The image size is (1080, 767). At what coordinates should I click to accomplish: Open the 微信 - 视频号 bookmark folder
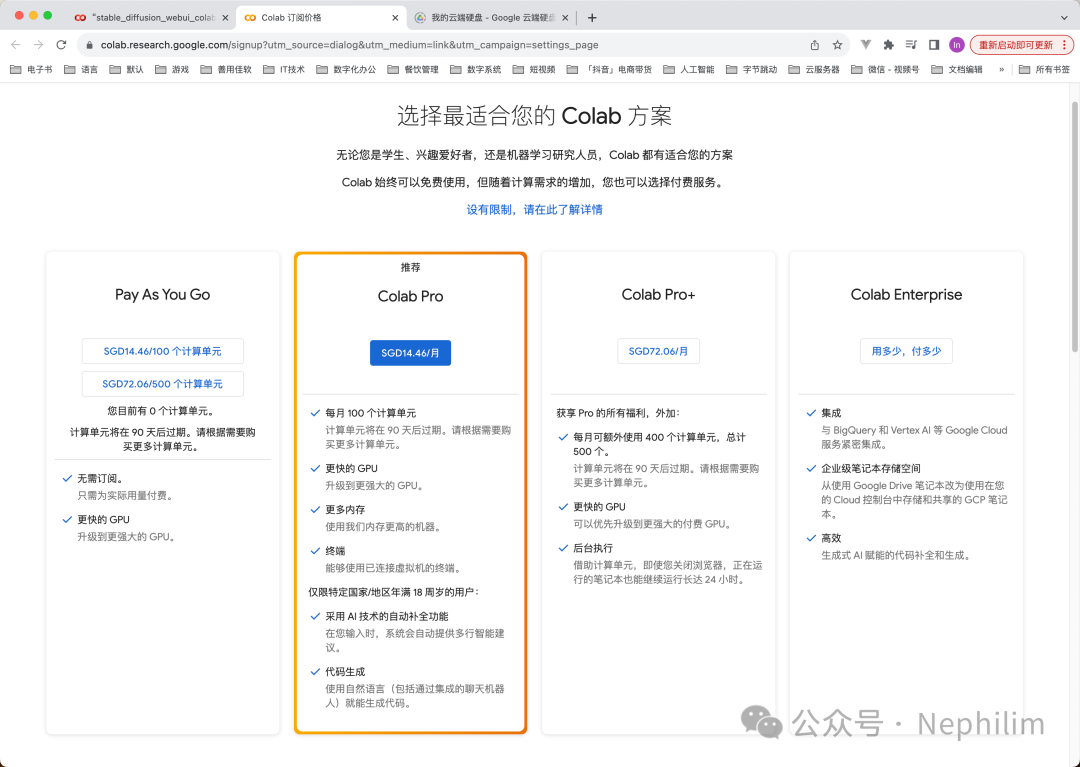coord(886,70)
